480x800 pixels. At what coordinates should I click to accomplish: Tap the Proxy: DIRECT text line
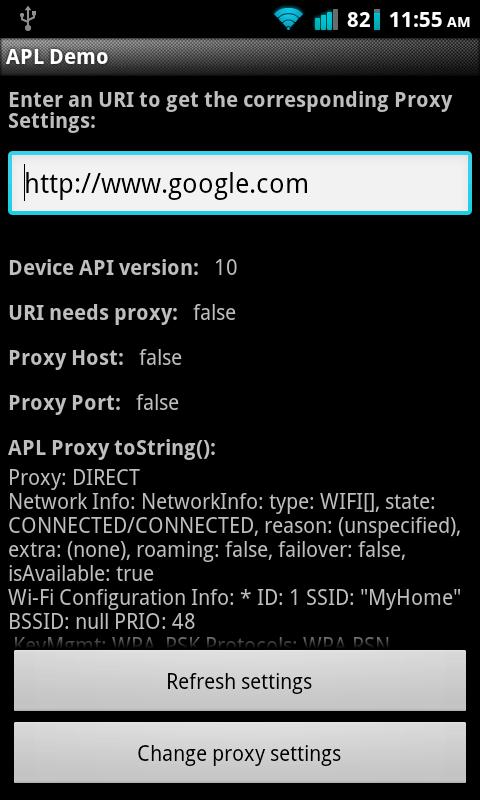tap(74, 478)
